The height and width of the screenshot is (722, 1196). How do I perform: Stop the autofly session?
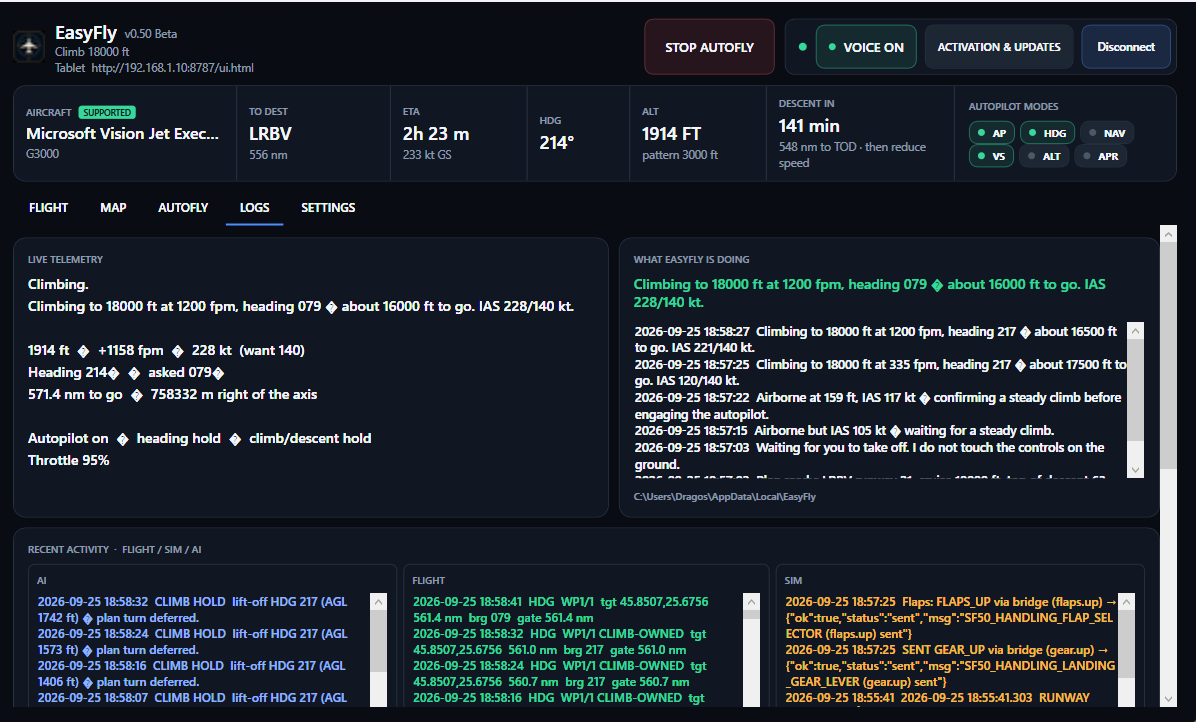pos(709,47)
